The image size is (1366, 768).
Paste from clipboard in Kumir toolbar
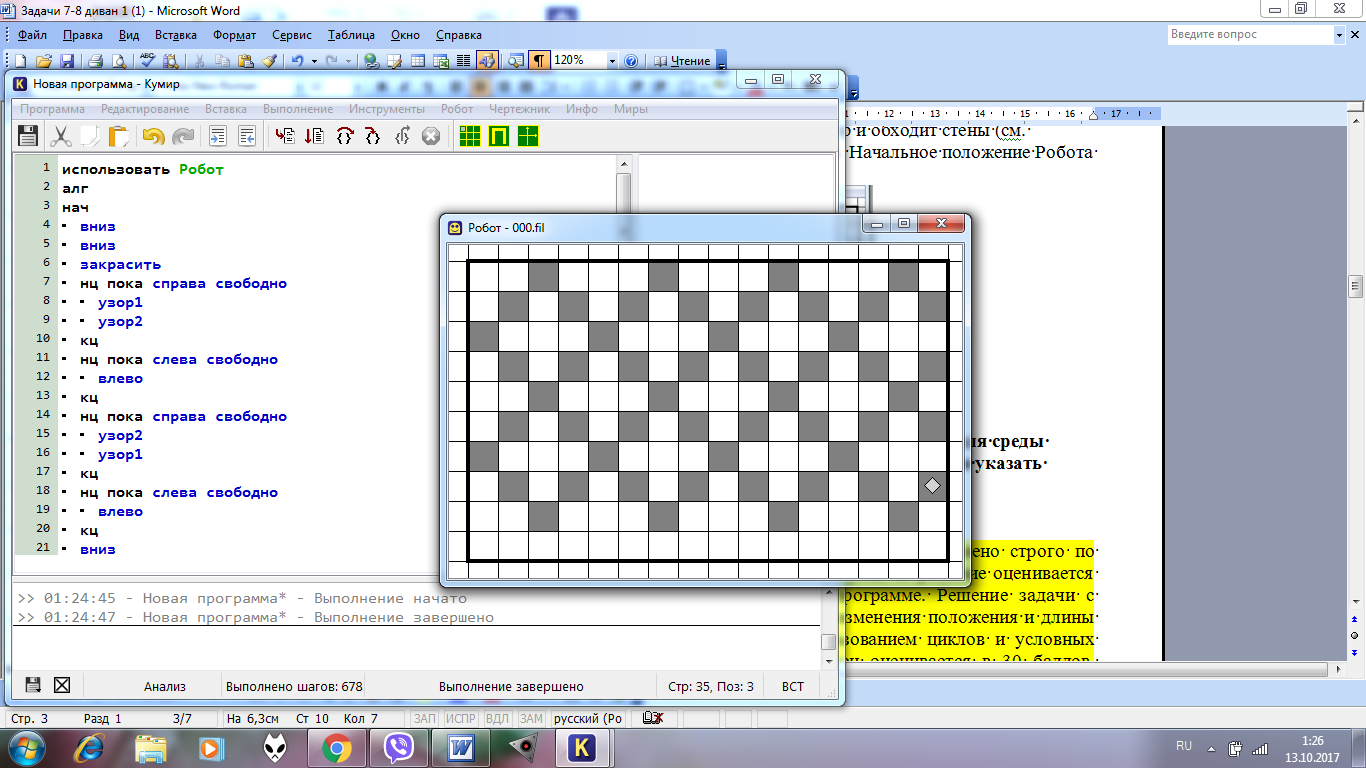point(118,136)
